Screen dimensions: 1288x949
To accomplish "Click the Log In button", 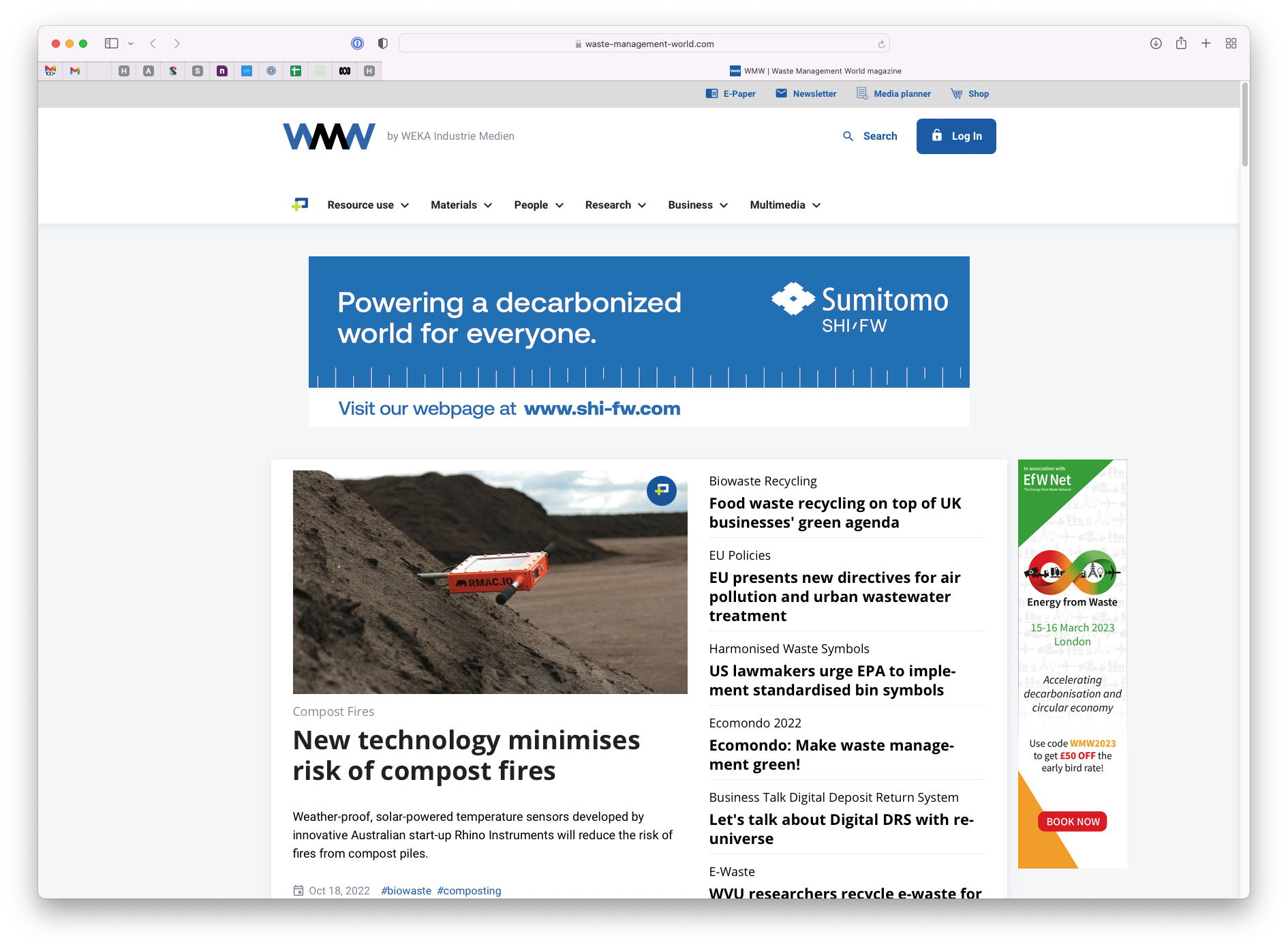I will tap(956, 136).
